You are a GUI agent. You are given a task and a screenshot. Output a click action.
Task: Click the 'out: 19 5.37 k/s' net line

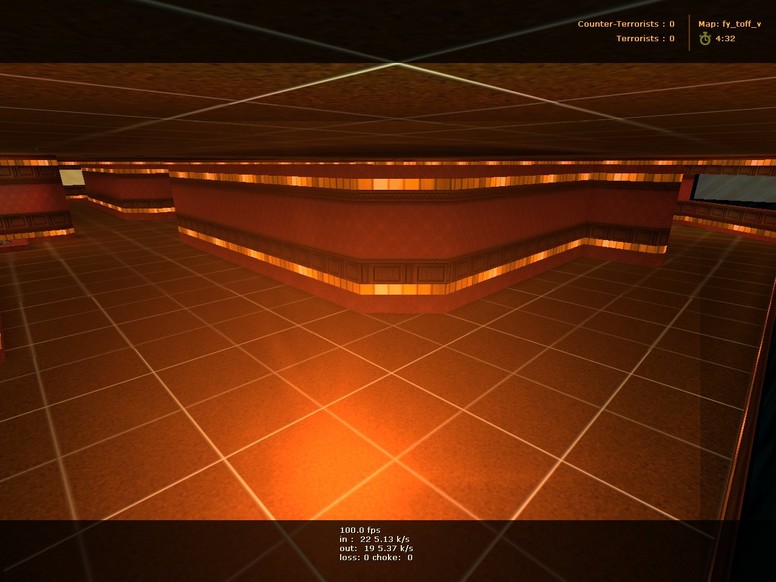(x=376, y=548)
